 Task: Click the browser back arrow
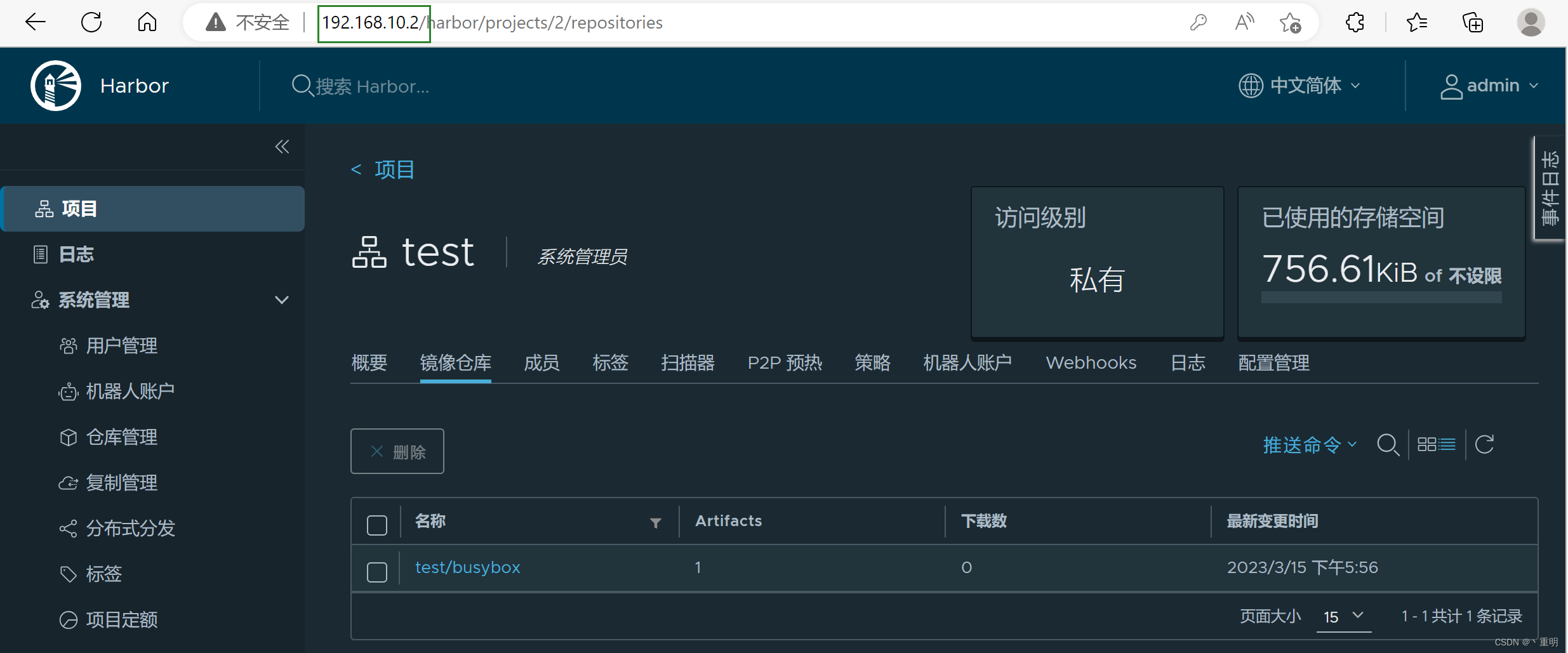(x=36, y=22)
